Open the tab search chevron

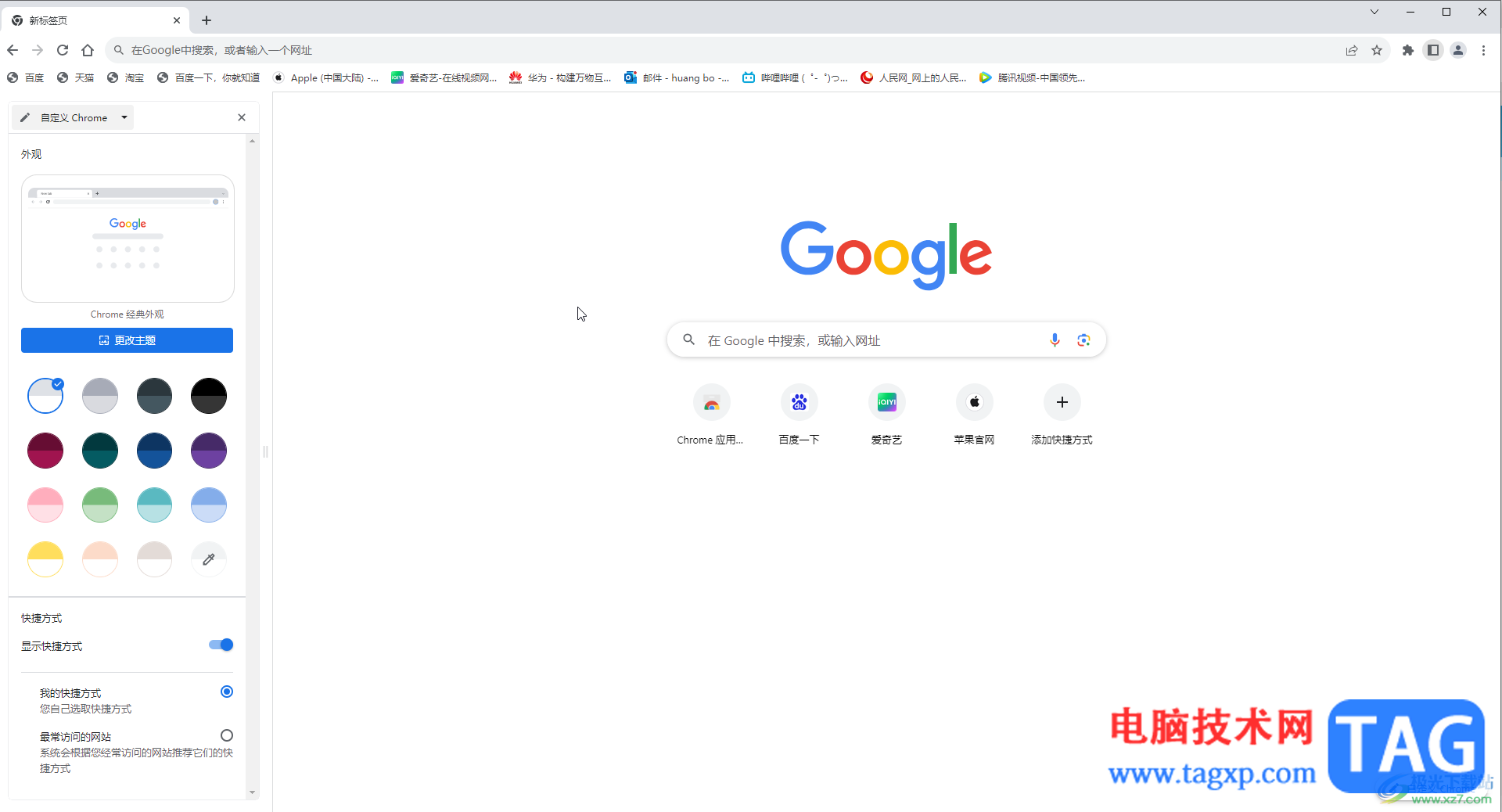[x=1374, y=12]
